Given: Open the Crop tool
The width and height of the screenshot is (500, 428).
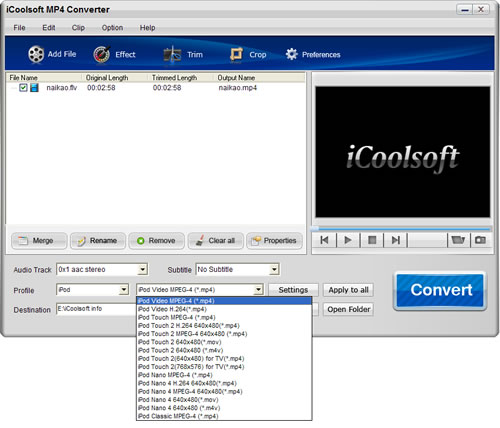Looking at the screenshot, I should tap(248, 54).
